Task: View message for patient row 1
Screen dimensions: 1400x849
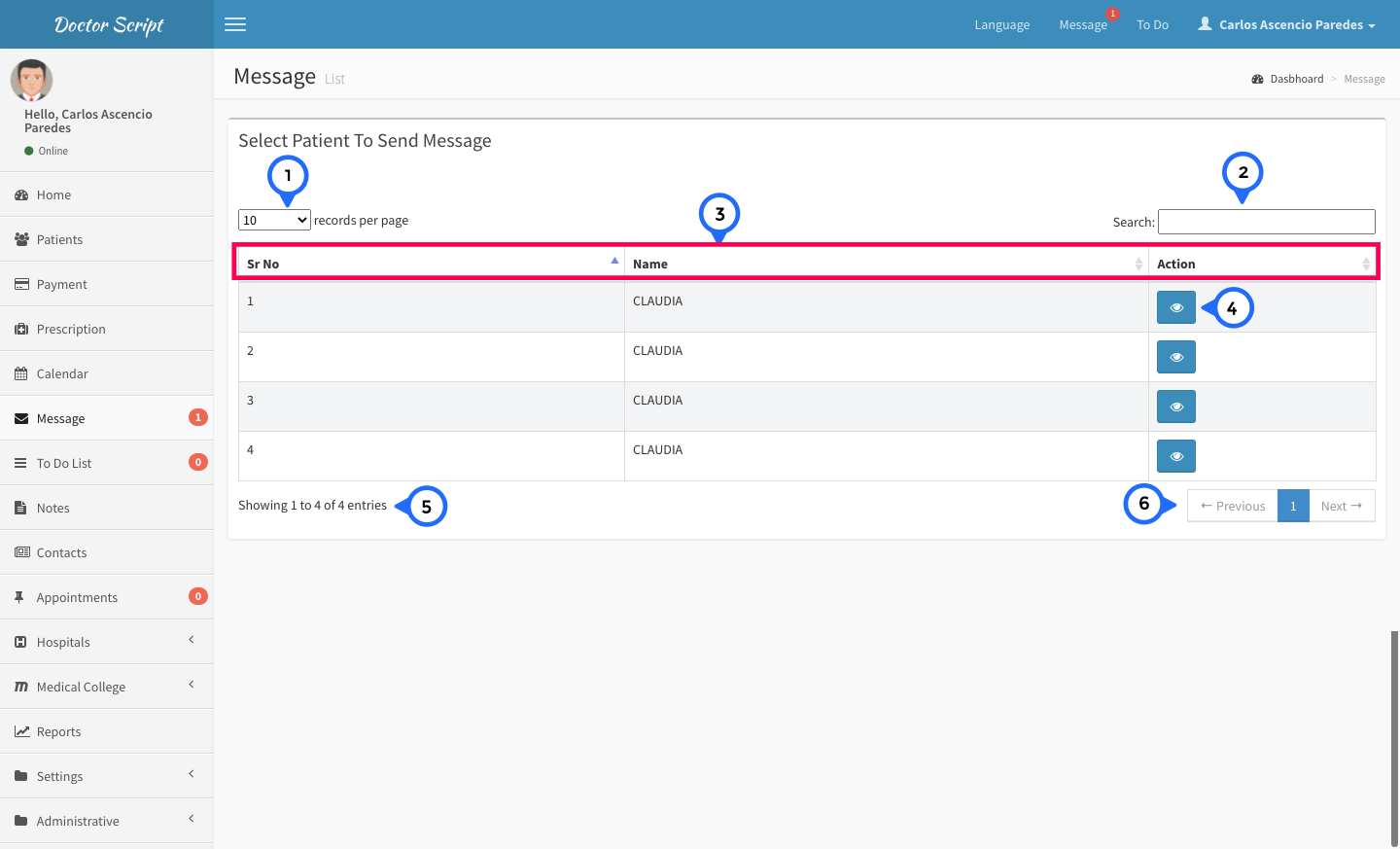Action: tap(1176, 307)
